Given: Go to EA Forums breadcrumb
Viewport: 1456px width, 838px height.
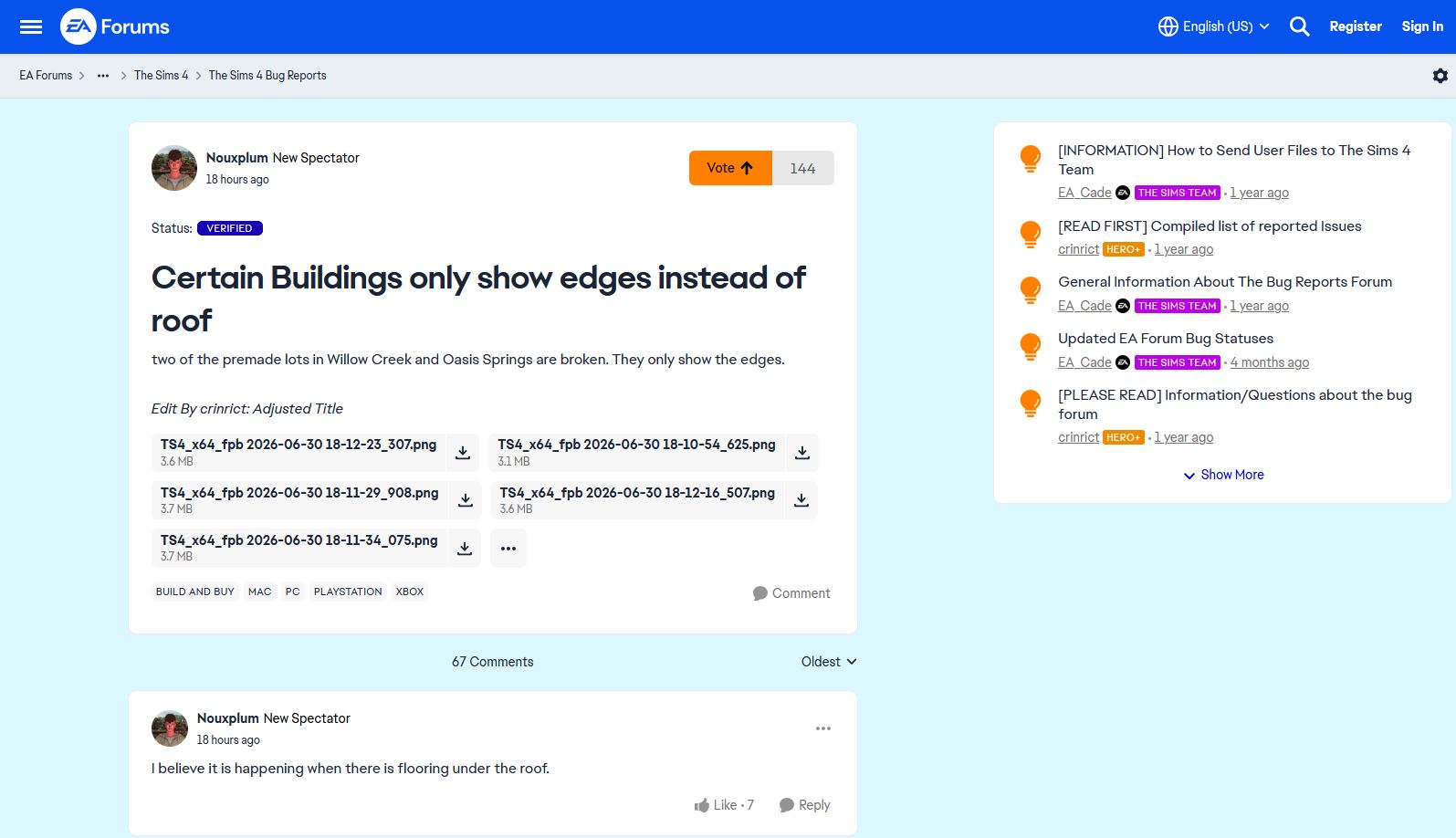Looking at the screenshot, I should (x=46, y=76).
